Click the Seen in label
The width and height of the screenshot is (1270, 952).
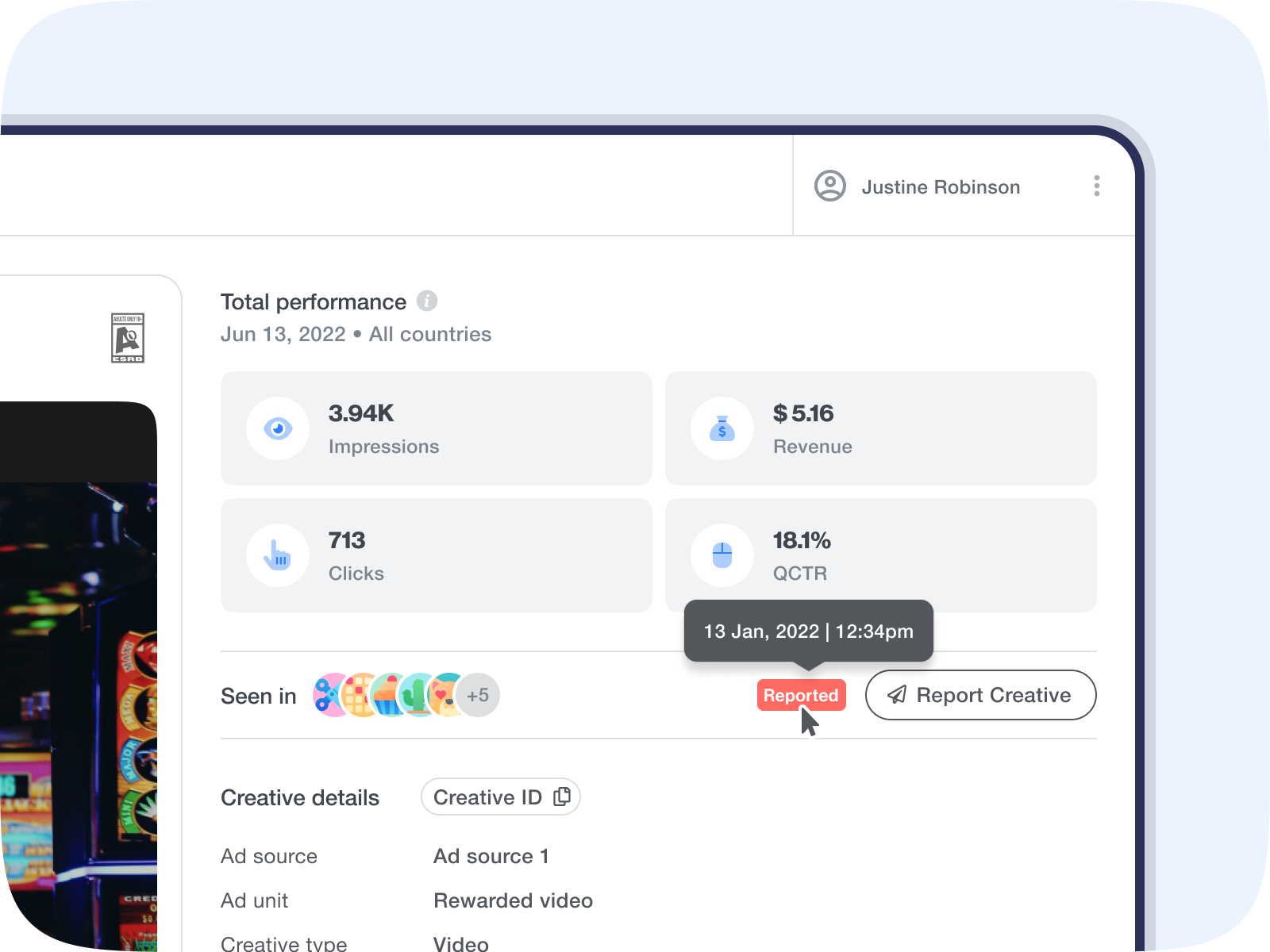(259, 696)
